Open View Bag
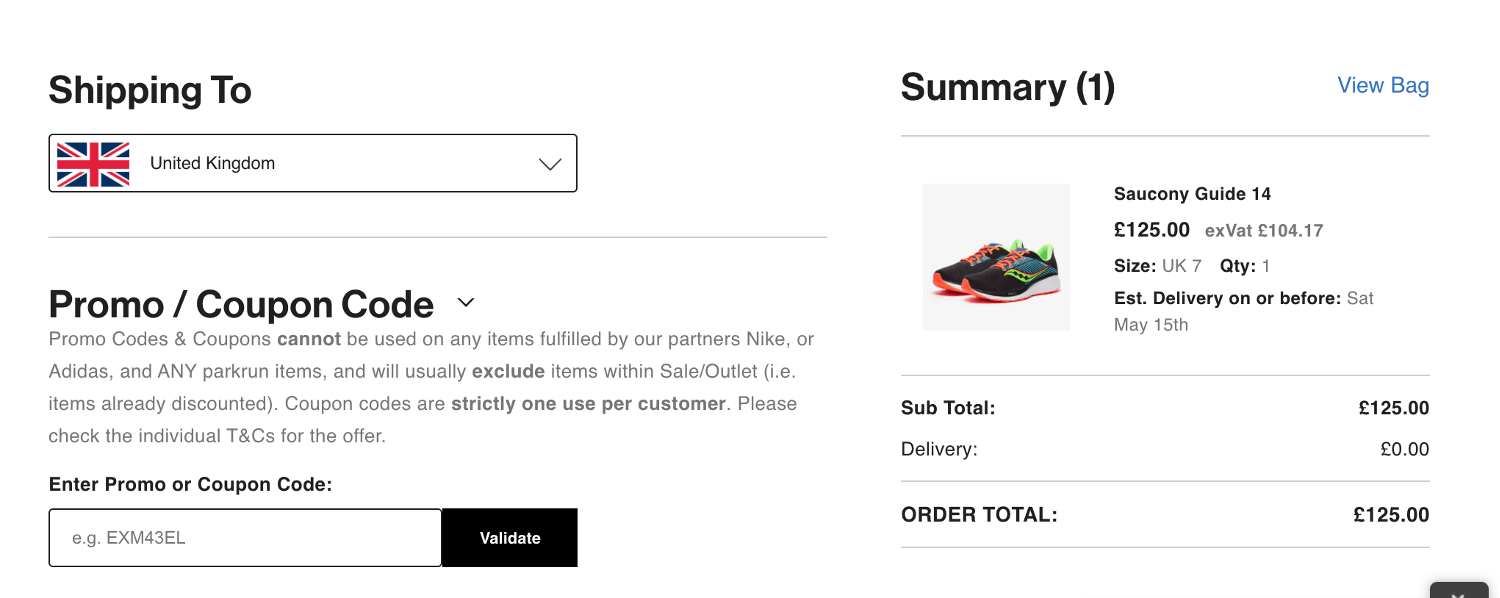The height and width of the screenshot is (598, 1500). point(1382,86)
